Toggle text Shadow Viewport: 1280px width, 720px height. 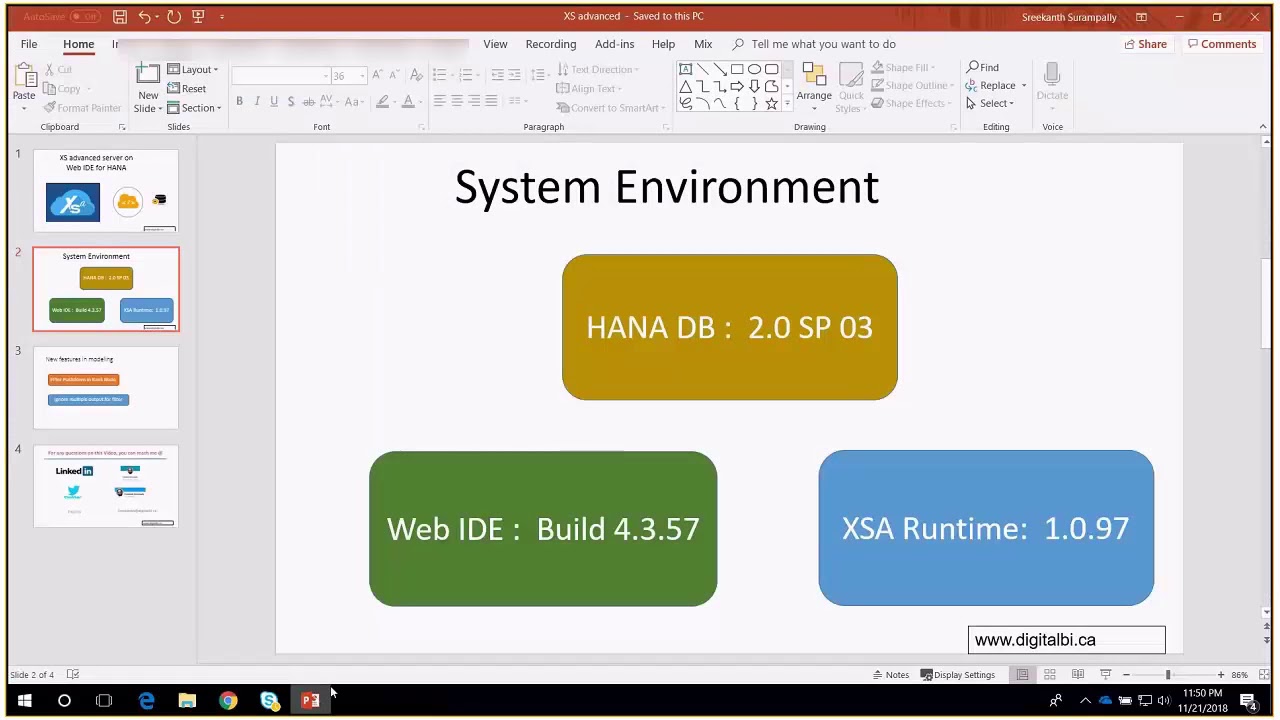click(x=290, y=101)
